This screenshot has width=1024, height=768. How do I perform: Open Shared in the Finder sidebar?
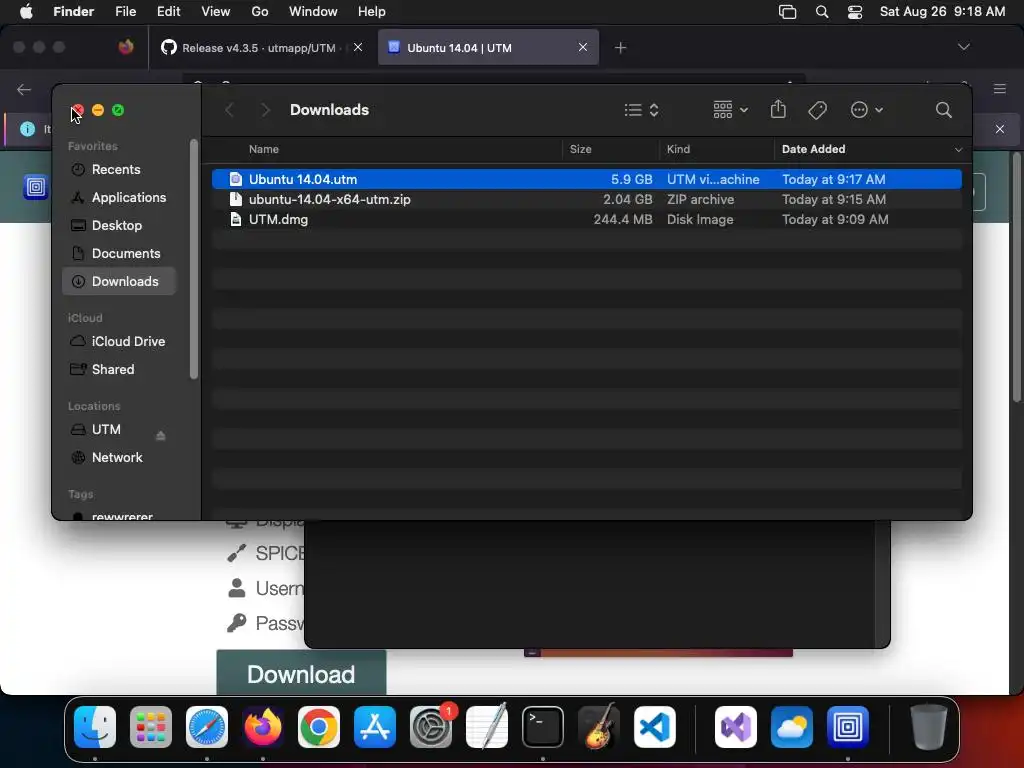pyautogui.click(x=119, y=370)
